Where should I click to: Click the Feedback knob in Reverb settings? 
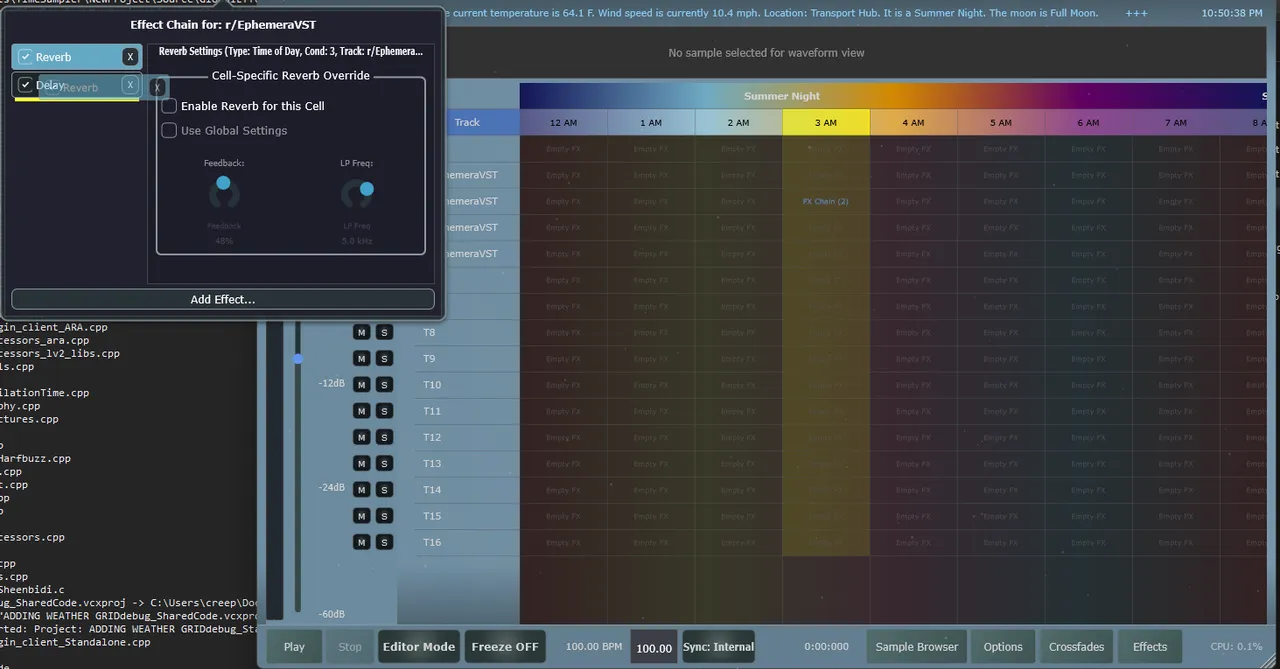pos(224,192)
